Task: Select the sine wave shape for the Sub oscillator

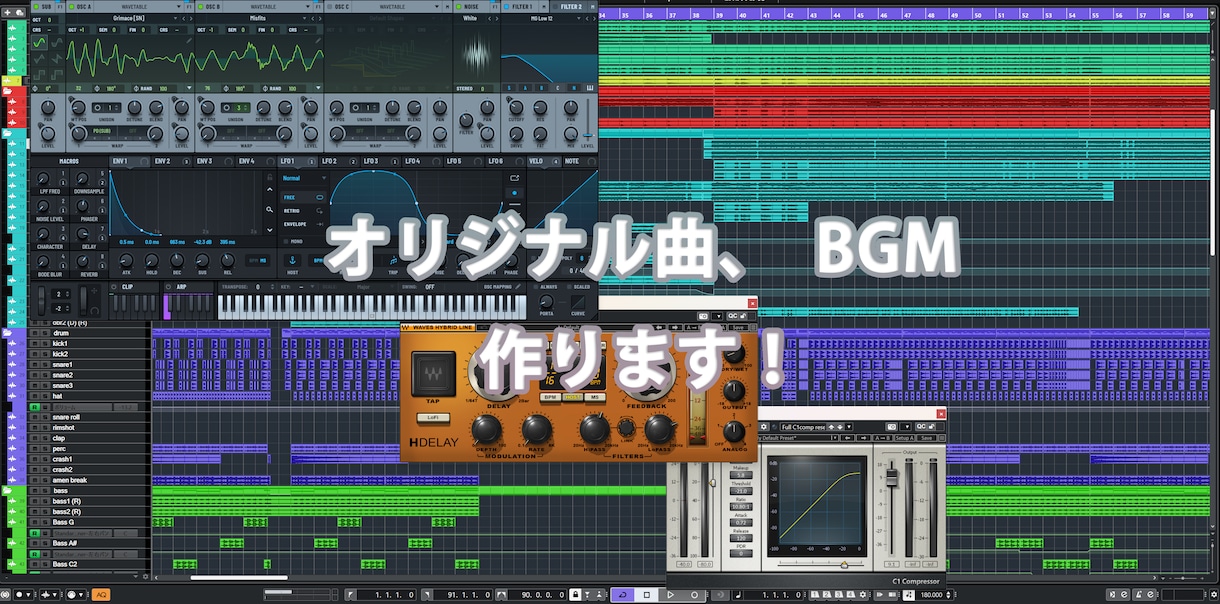Action: coord(39,42)
